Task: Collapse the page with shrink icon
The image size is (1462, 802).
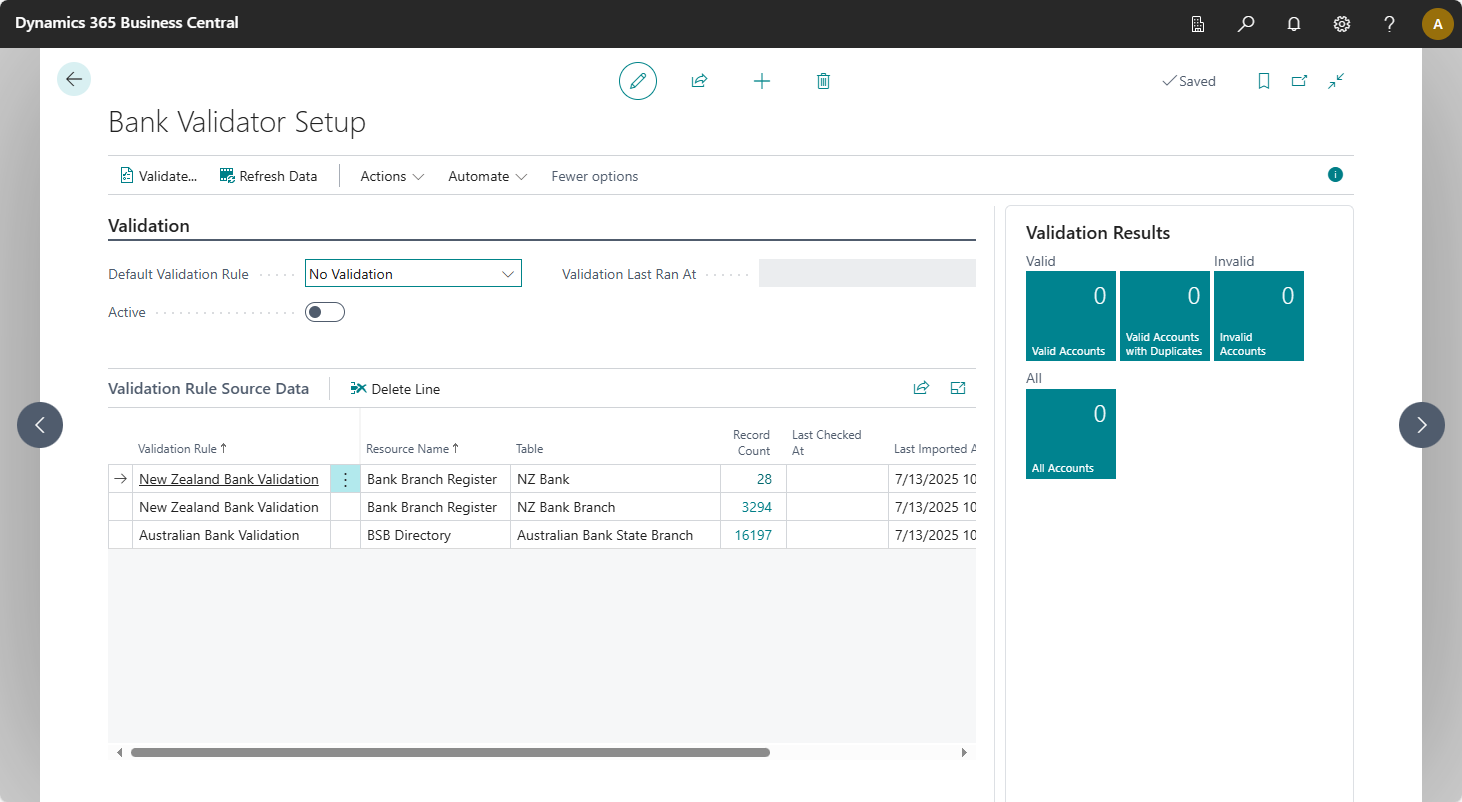Action: click(x=1336, y=81)
